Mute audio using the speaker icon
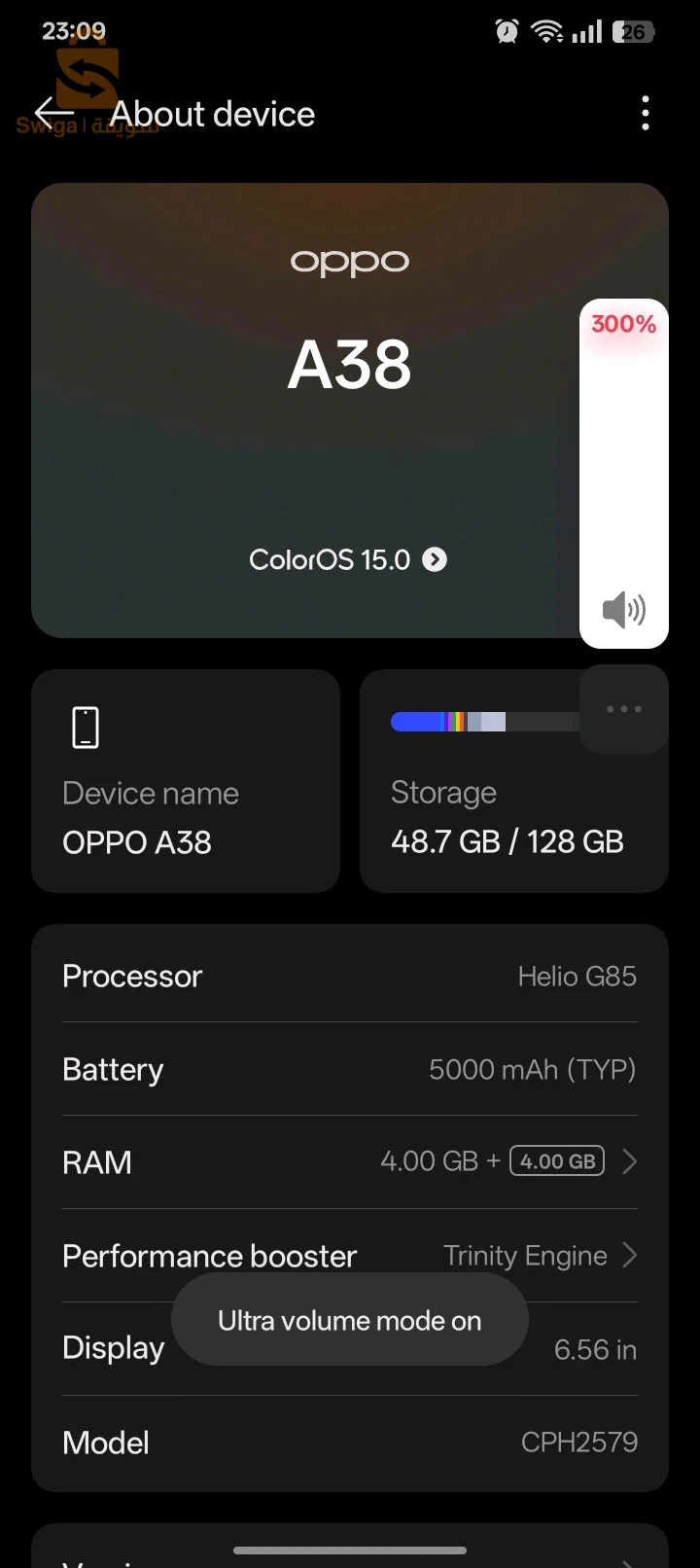 (623, 610)
